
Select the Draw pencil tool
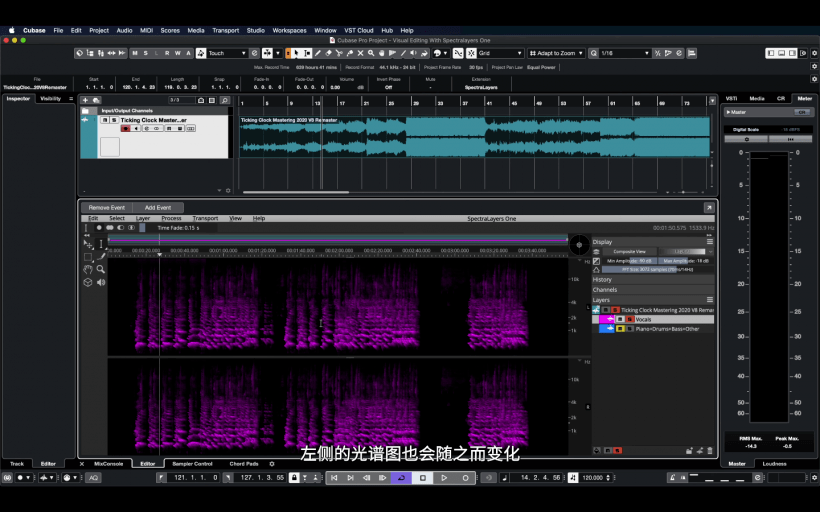[317, 53]
